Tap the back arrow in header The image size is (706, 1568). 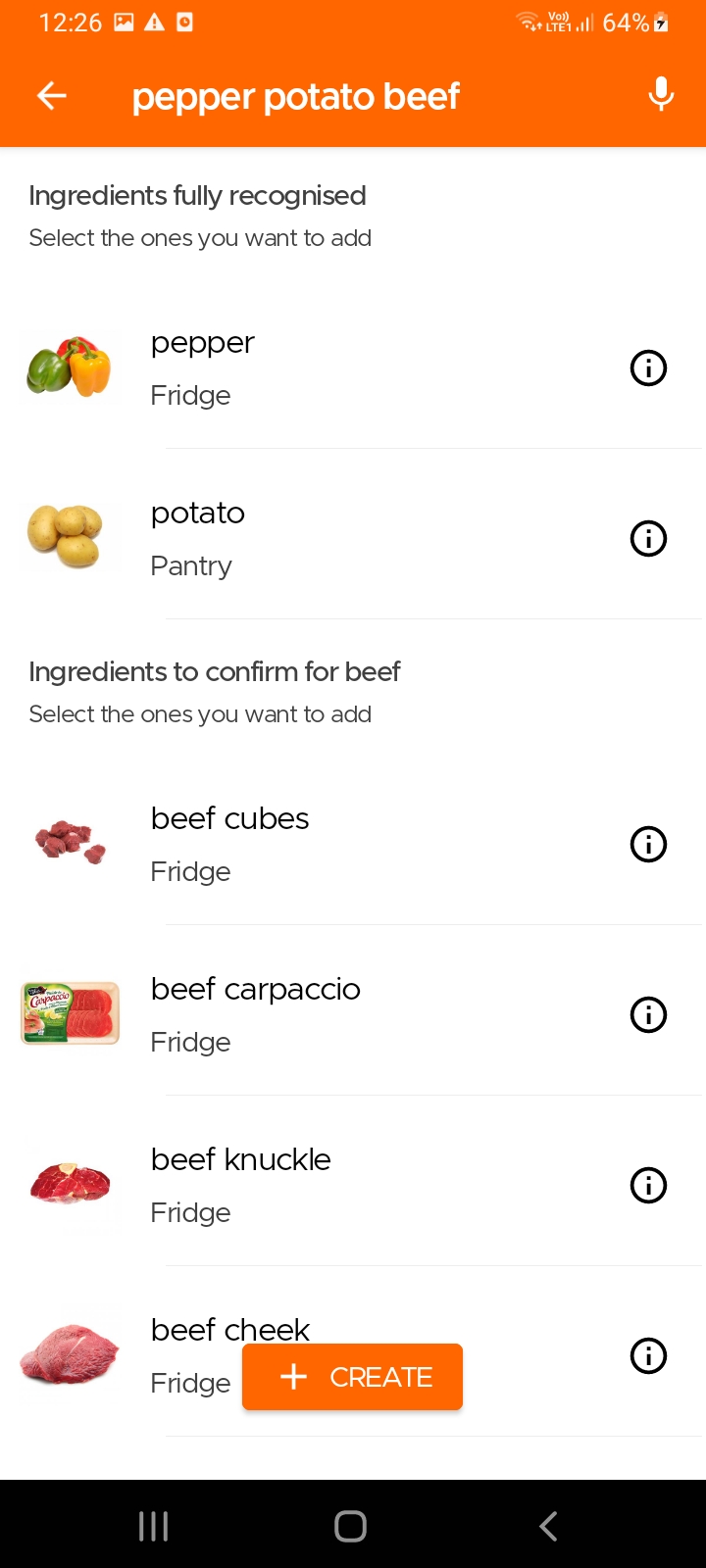point(52,96)
